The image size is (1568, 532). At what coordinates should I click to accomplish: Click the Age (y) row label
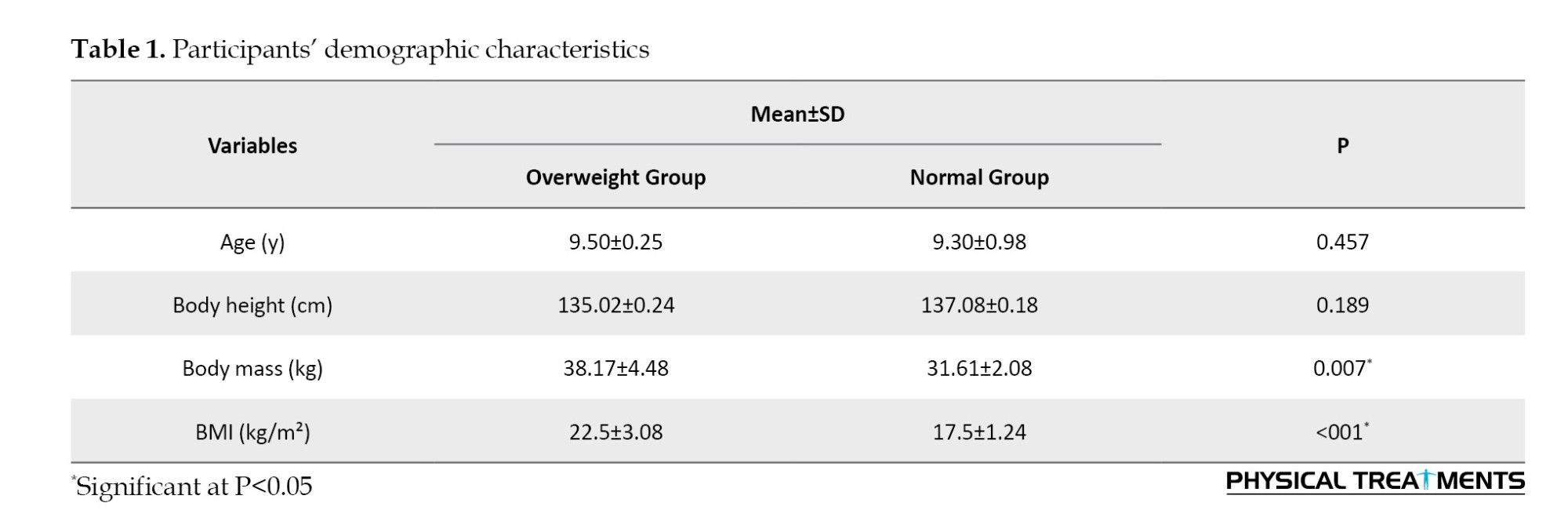click(252, 242)
